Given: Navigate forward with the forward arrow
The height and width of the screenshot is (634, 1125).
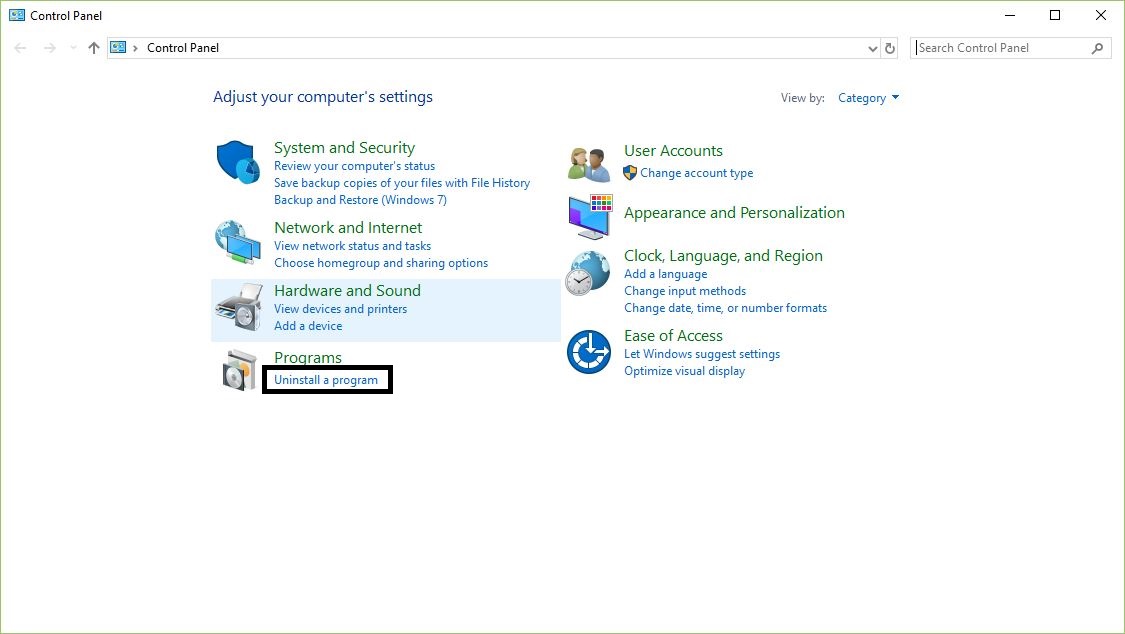Looking at the screenshot, I should [x=50, y=48].
